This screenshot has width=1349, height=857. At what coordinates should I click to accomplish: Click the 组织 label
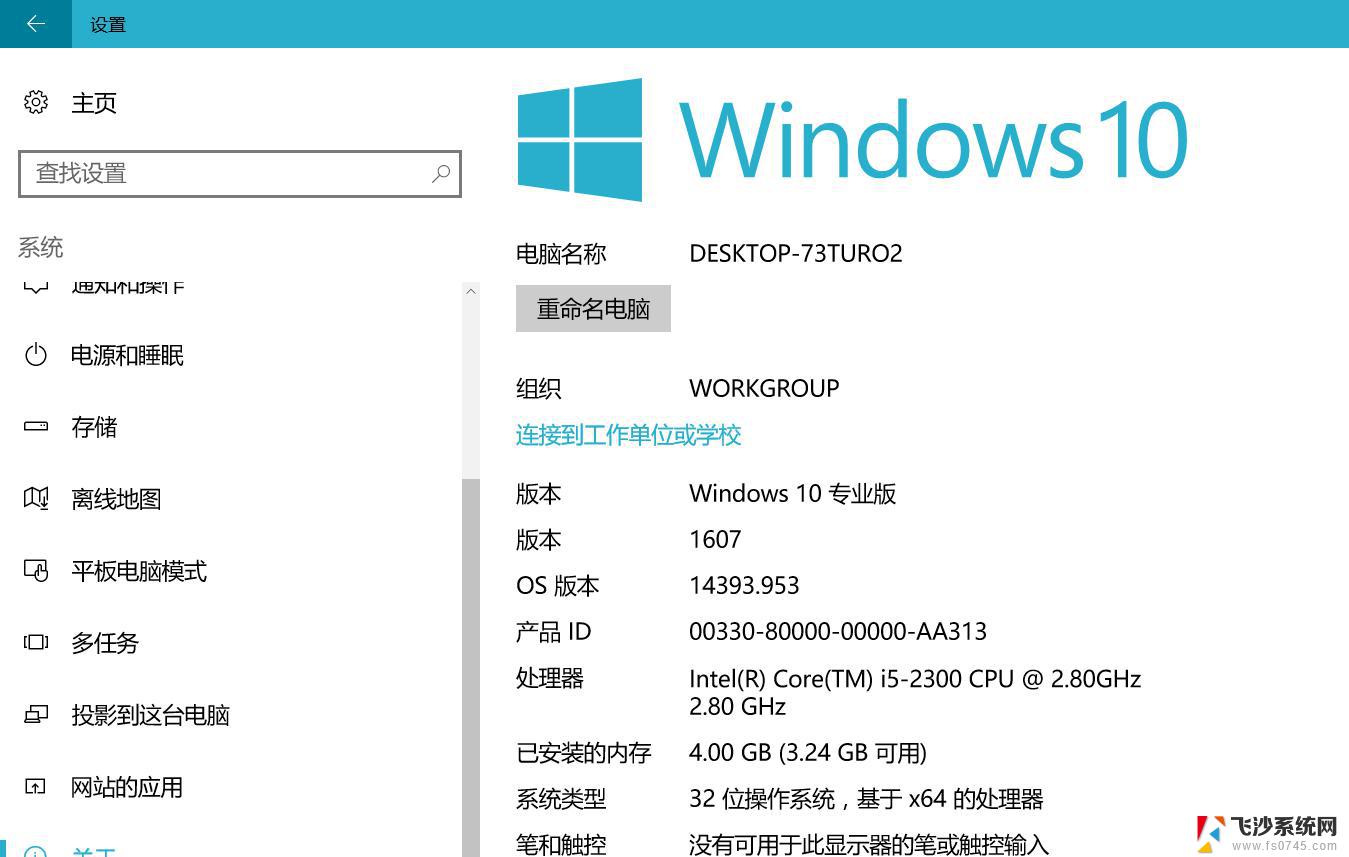click(x=538, y=388)
